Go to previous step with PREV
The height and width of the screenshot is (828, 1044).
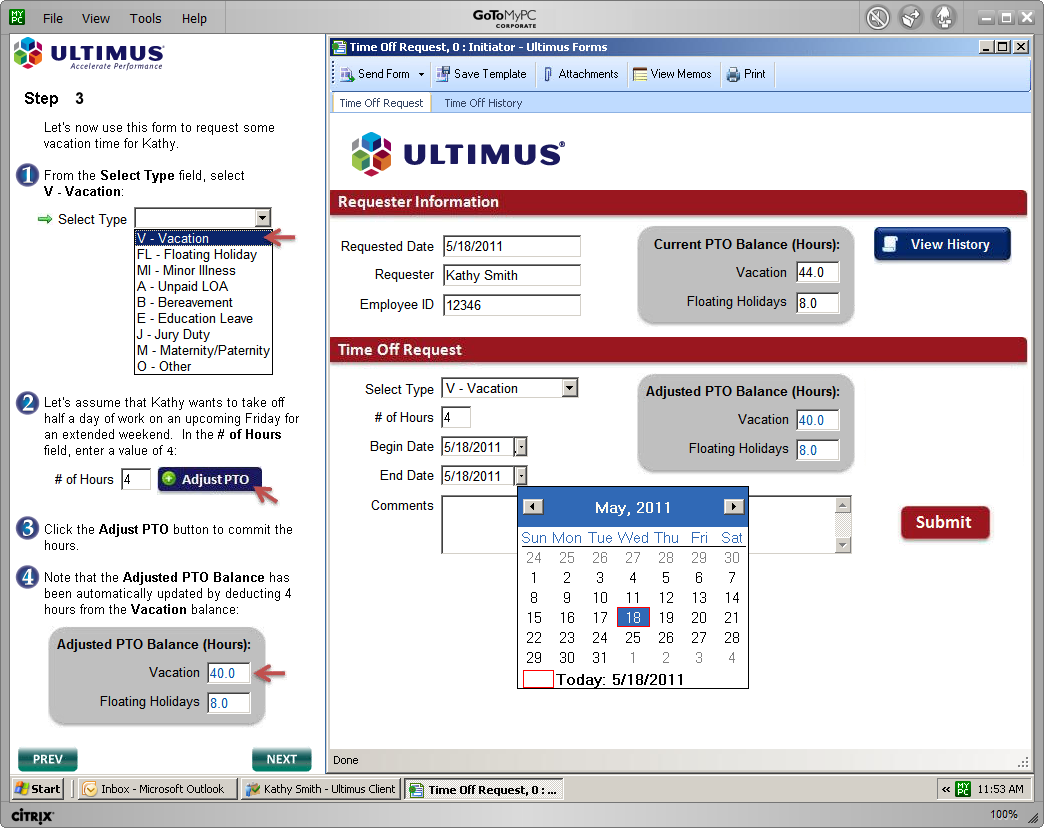point(47,759)
